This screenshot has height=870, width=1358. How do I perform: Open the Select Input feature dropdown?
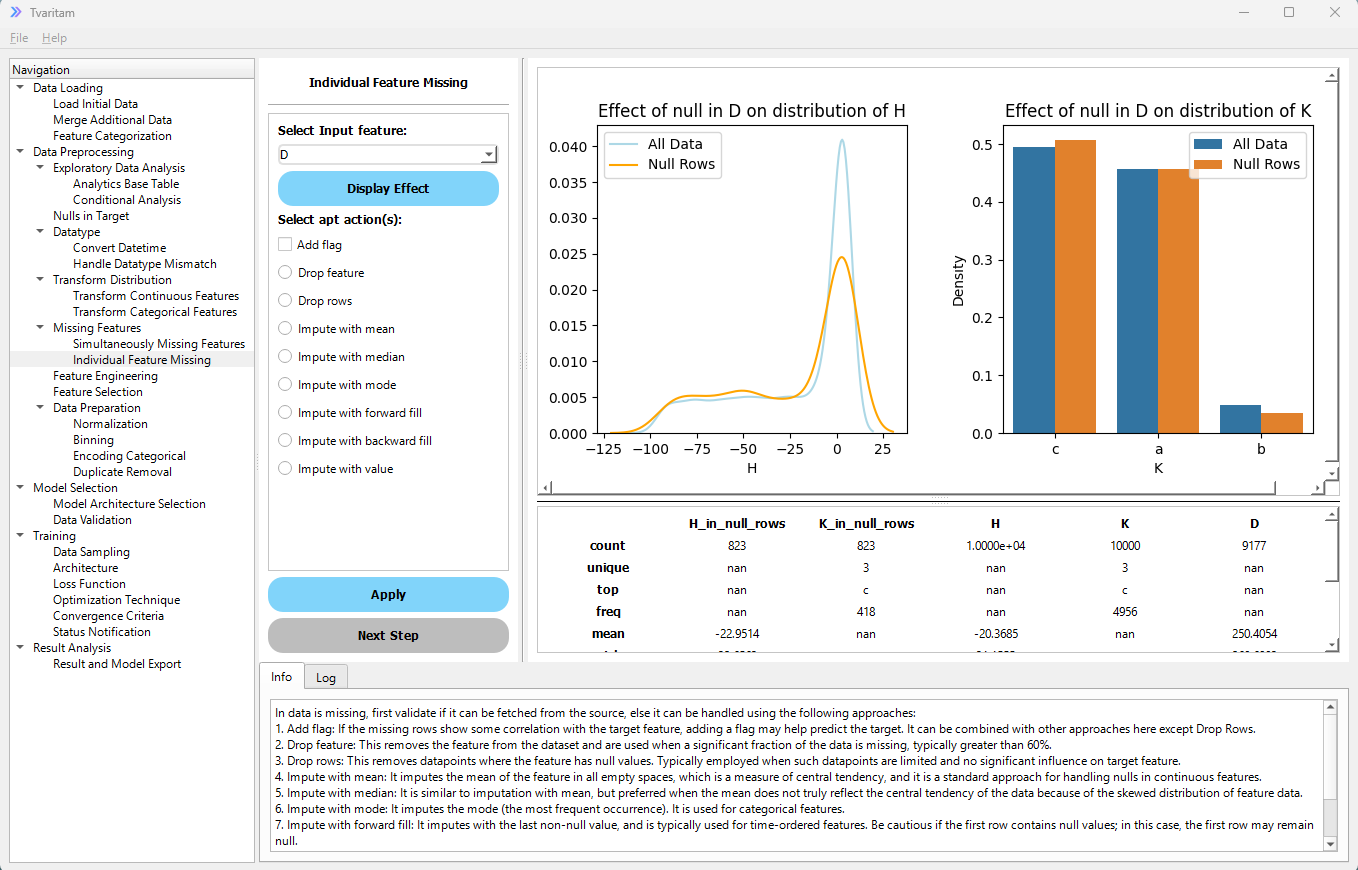[x=488, y=154]
